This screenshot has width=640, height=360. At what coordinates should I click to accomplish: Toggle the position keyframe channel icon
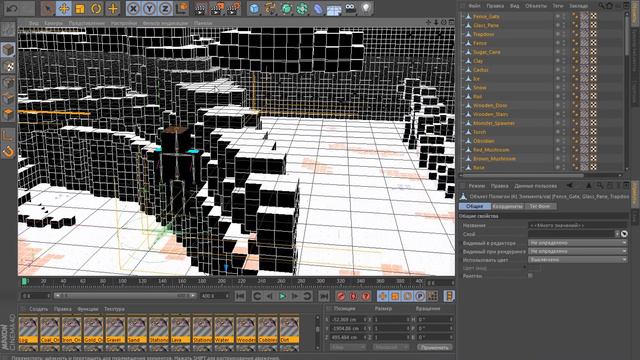tap(382, 296)
